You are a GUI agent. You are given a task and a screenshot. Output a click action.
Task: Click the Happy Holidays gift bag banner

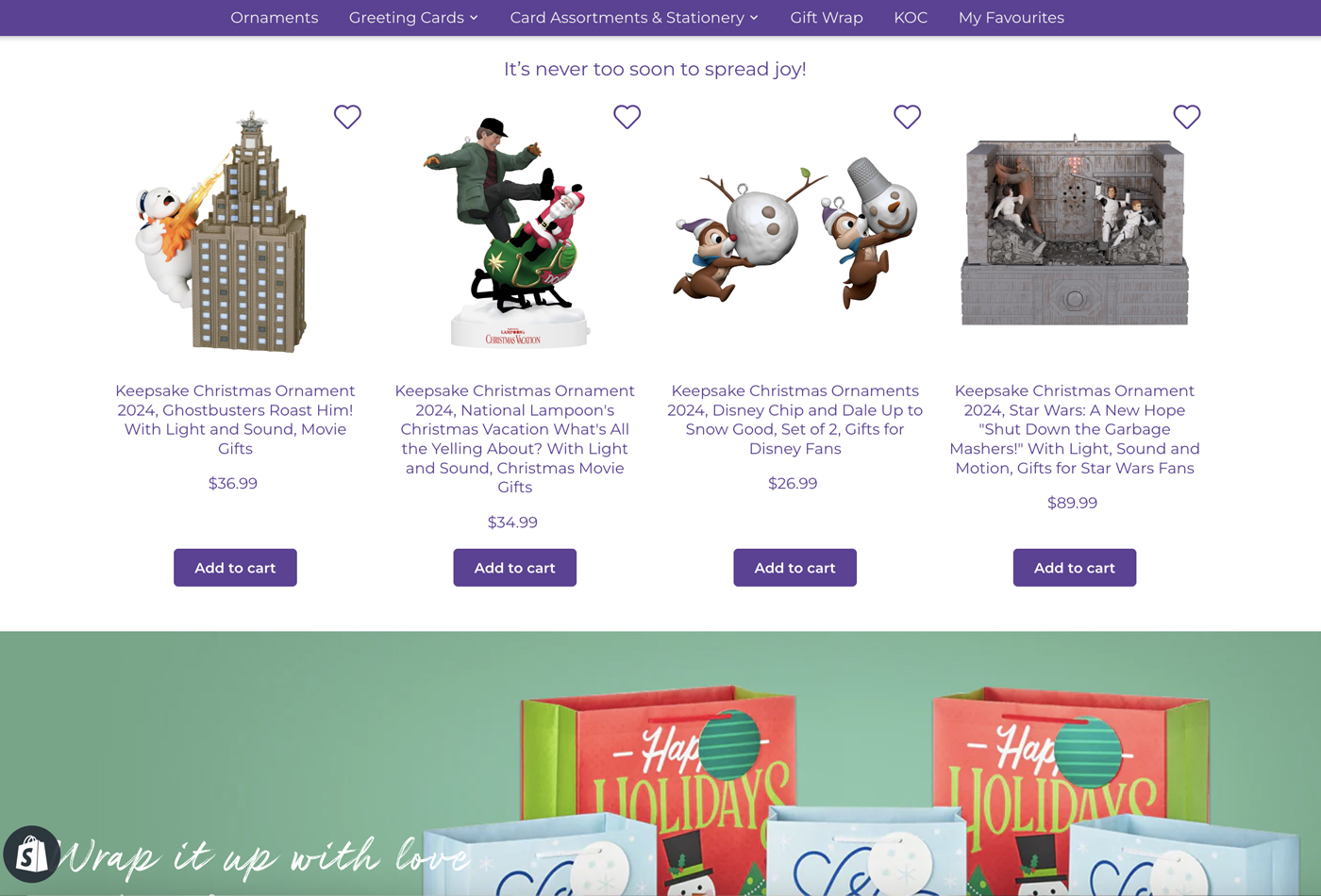[660, 763]
